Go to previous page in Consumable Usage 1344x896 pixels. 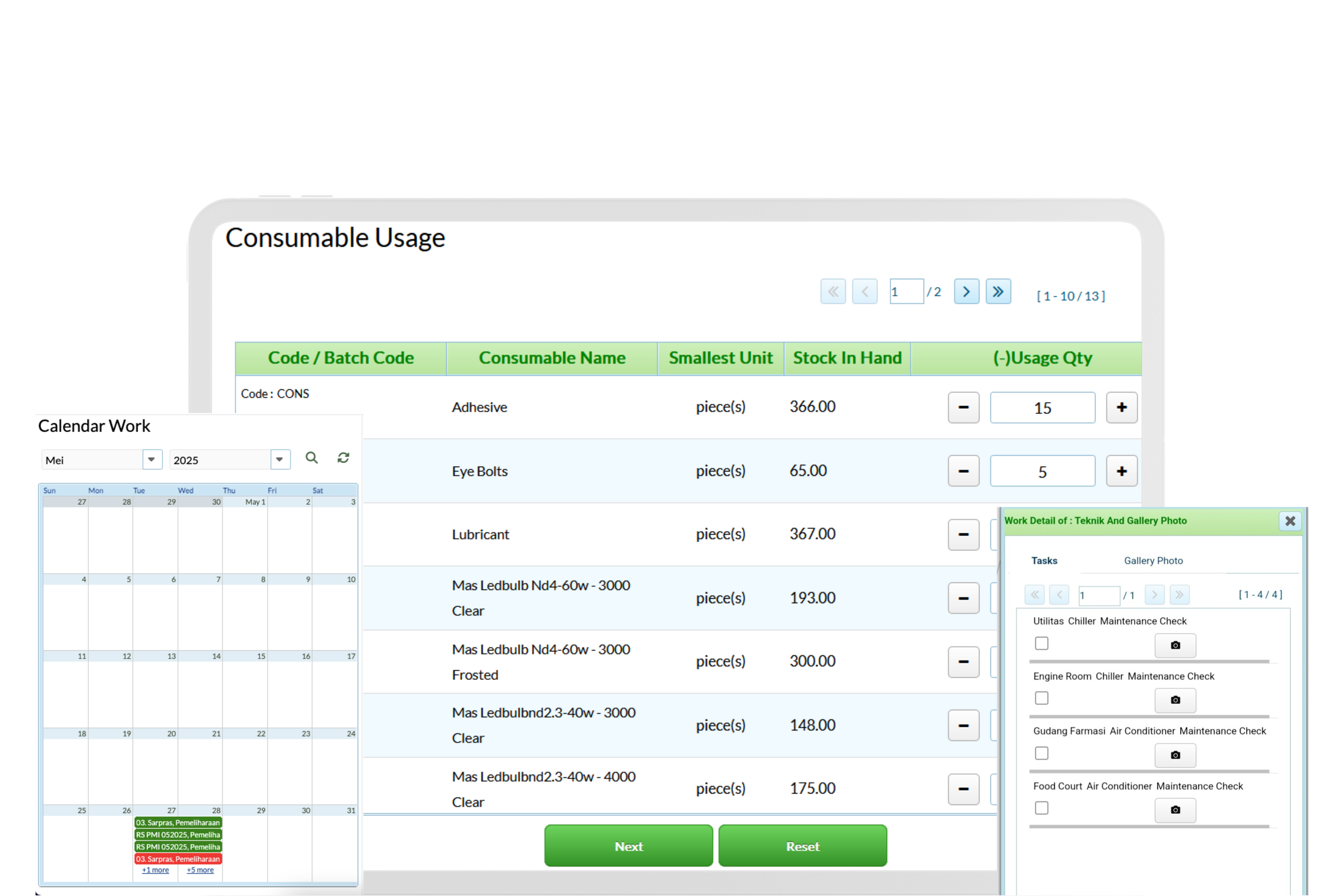point(865,292)
